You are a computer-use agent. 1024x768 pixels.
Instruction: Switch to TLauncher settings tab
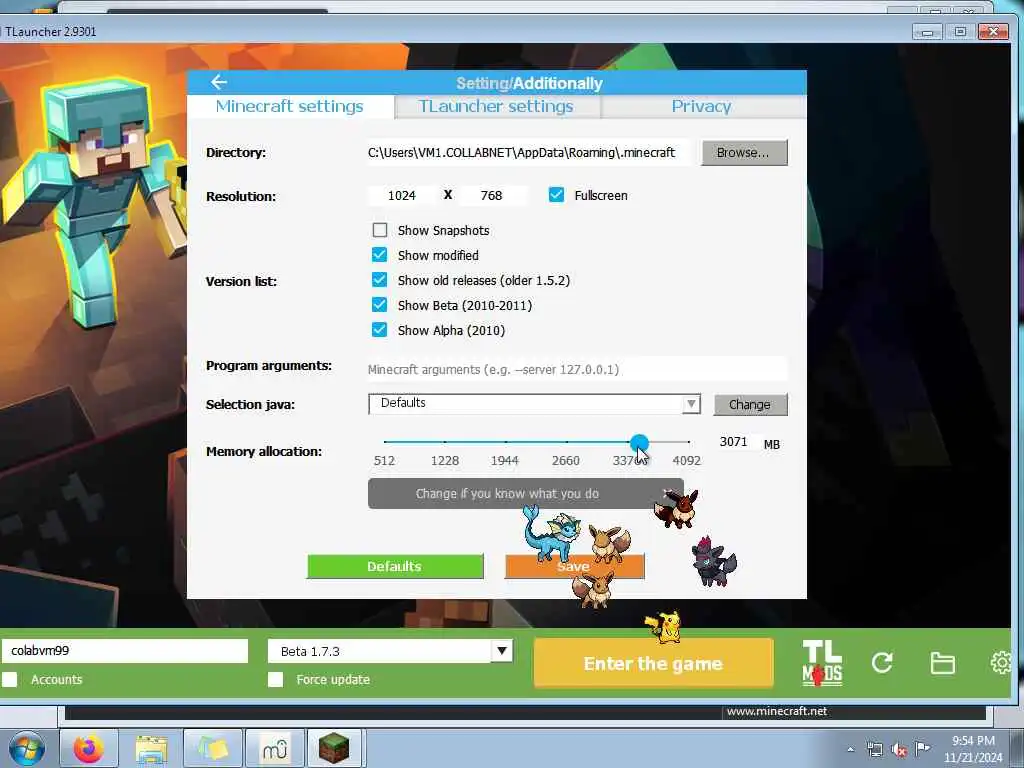click(496, 106)
